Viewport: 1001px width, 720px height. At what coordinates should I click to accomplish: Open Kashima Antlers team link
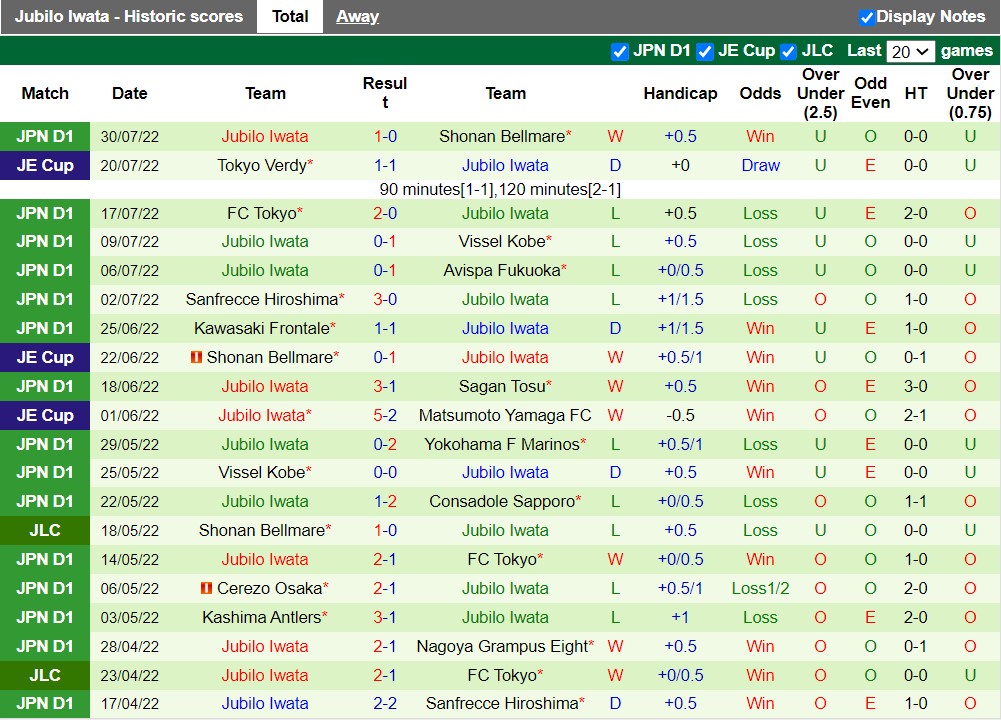[262, 618]
